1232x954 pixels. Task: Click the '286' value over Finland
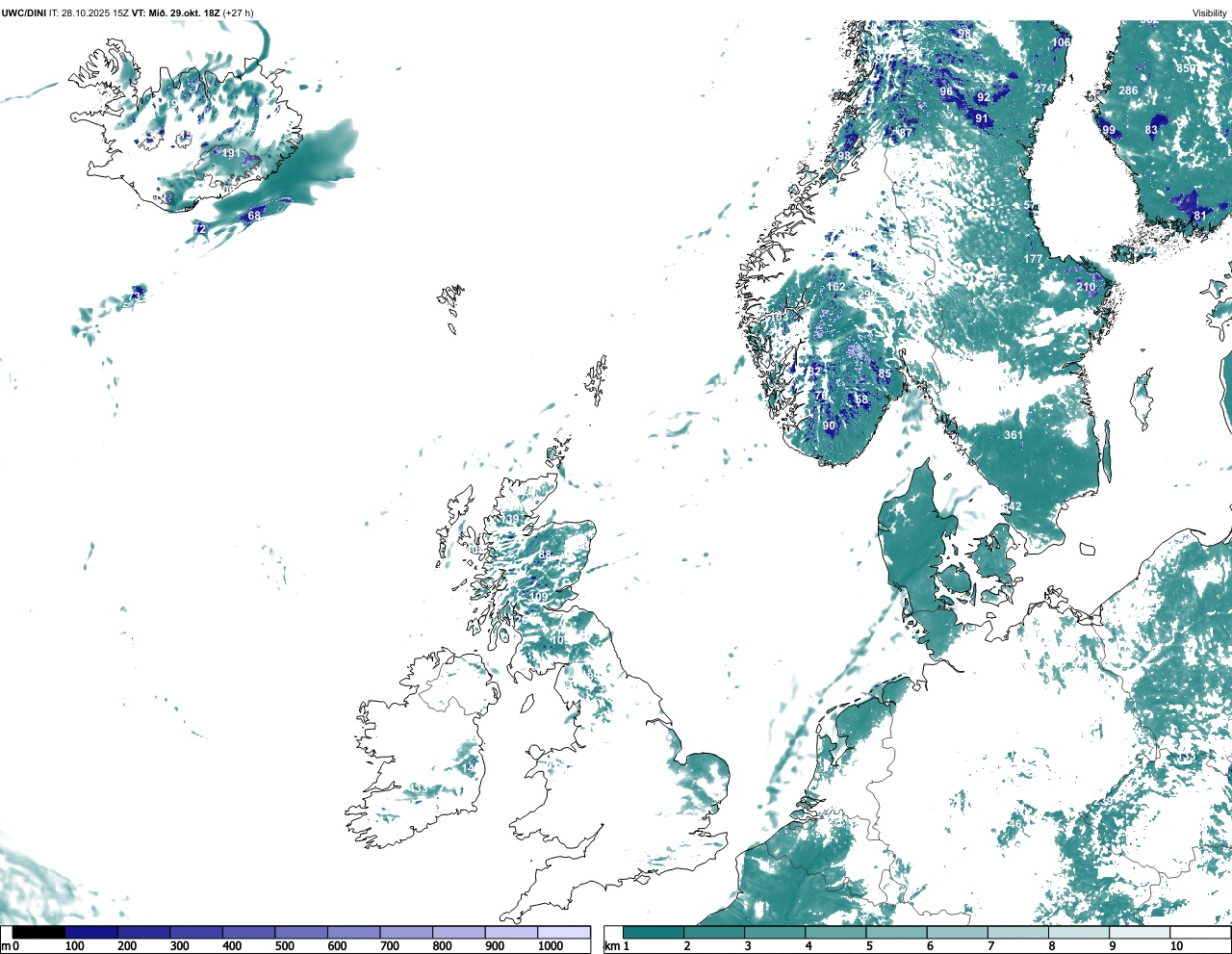point(1128,90)
